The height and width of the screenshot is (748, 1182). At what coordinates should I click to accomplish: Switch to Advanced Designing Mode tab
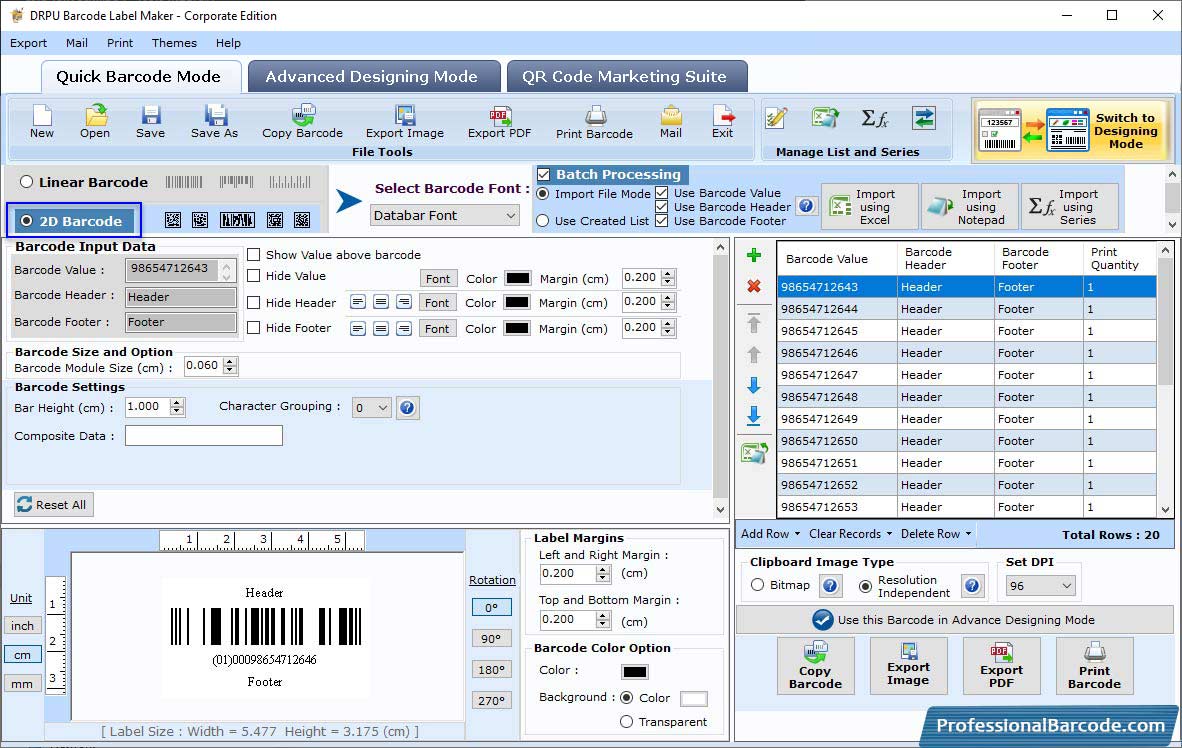click(x=372, y=77)
